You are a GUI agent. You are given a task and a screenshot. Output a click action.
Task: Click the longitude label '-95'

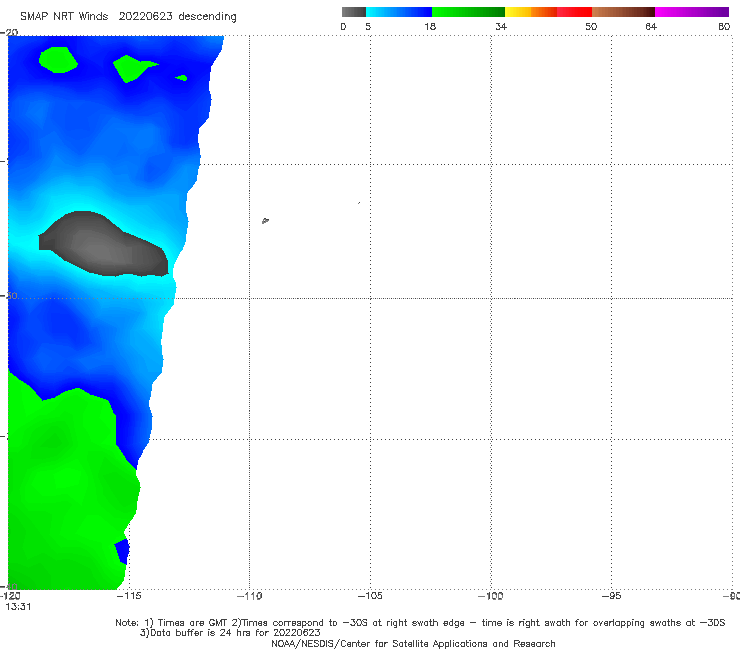click(612, 596)
